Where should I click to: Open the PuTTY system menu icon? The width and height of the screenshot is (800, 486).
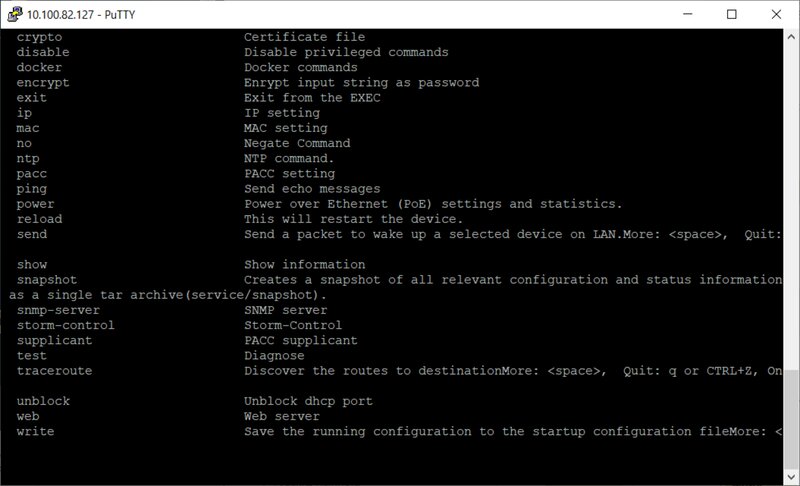[15, 14]
